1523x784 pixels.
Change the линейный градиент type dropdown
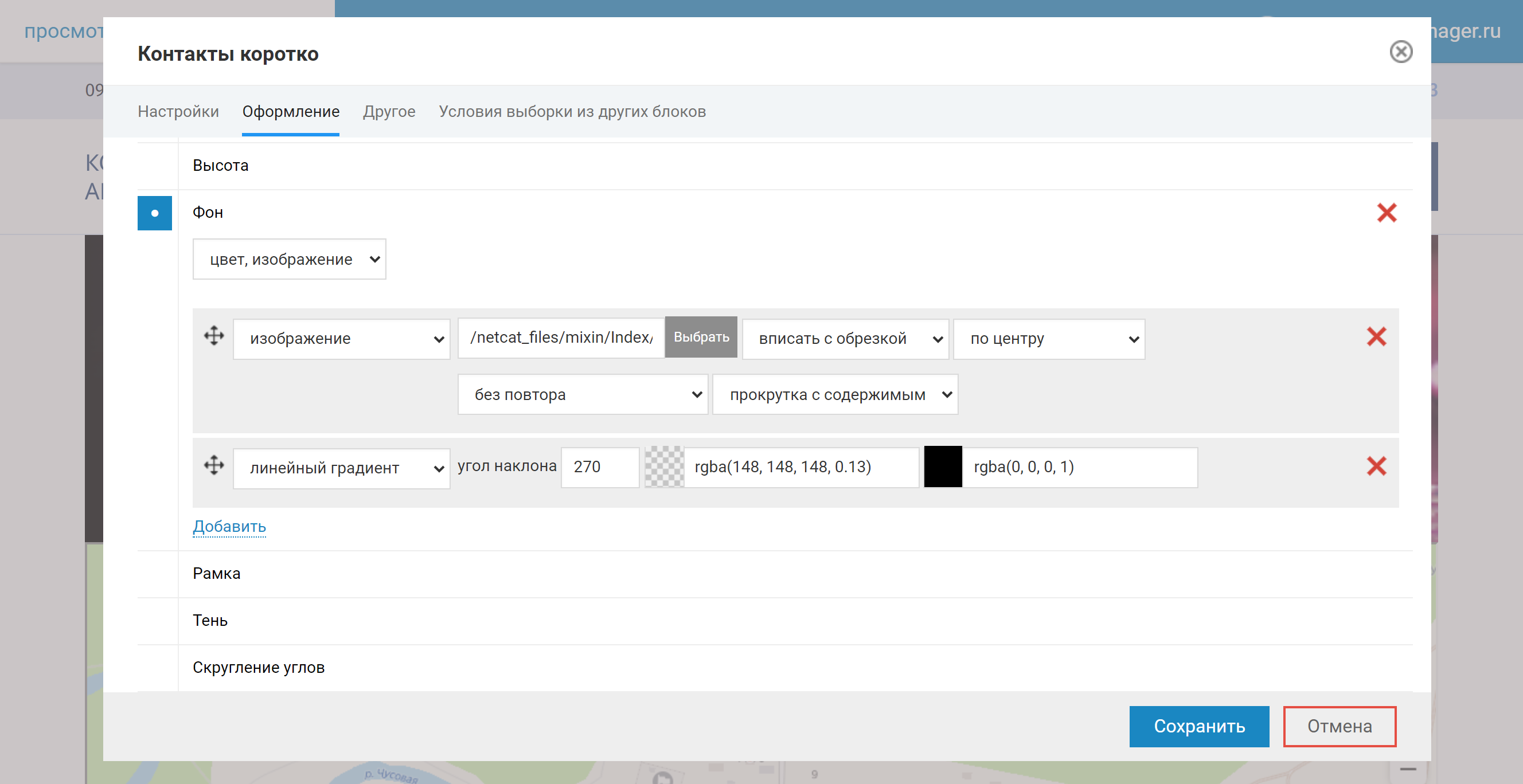click(x=341, y=469)
